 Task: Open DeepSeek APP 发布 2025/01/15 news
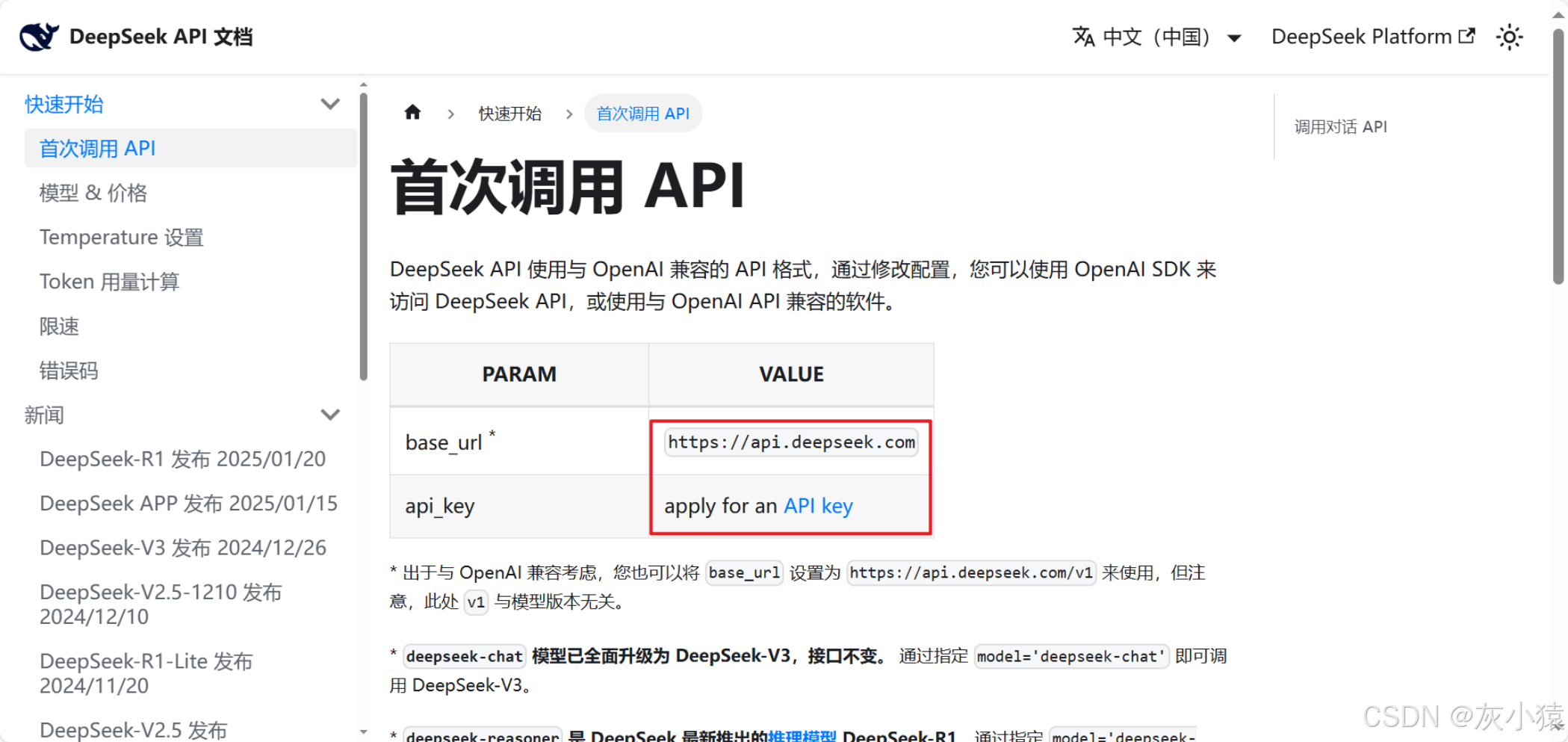click(x=189, y=503)
